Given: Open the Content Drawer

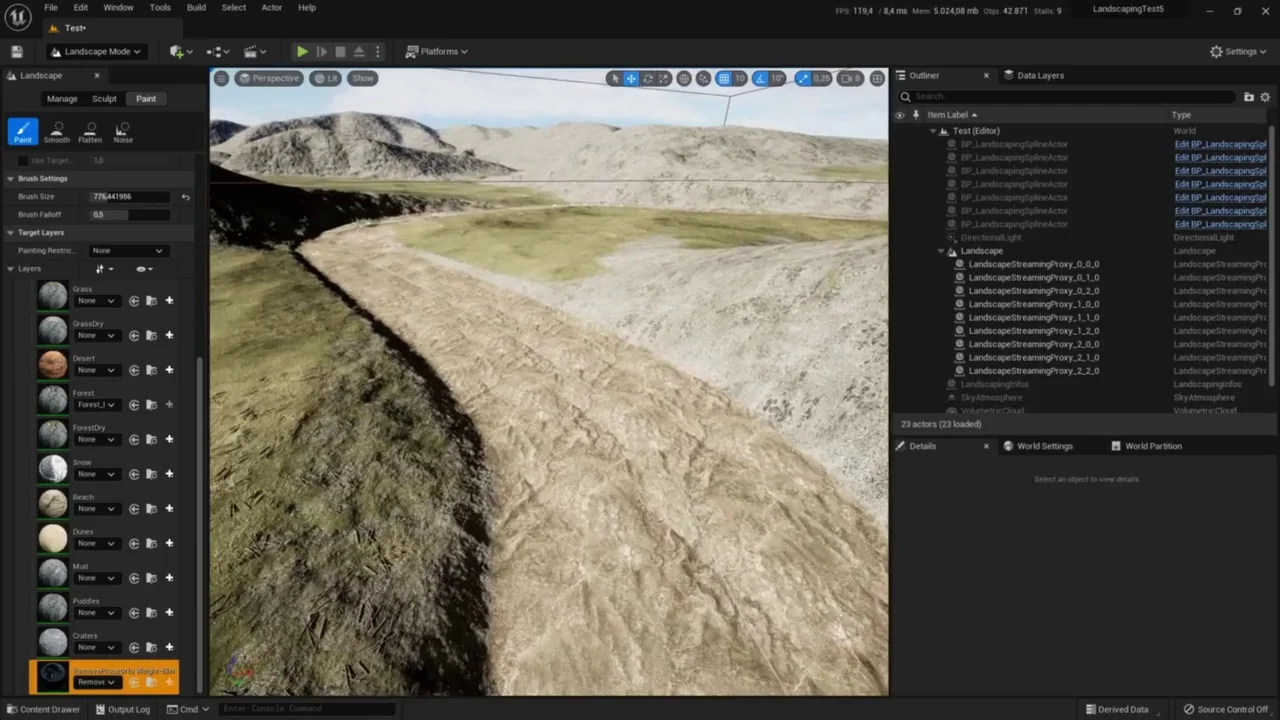Looking at the screenshot, I should tap(42, 709).
